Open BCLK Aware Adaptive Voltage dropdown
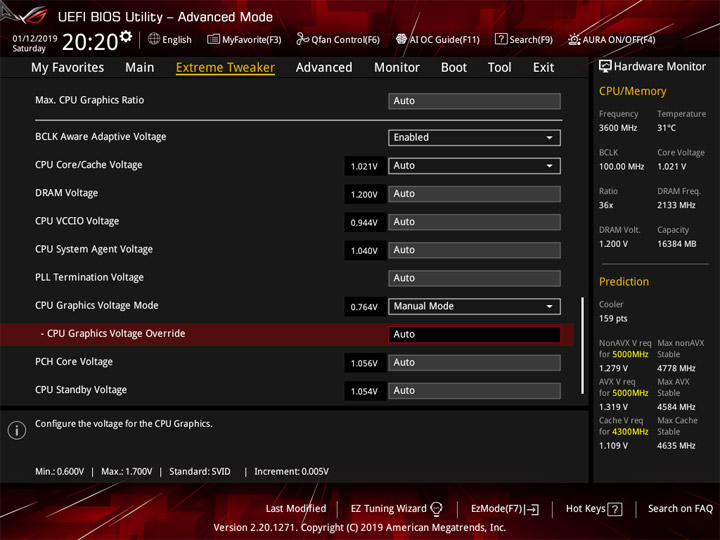Screen dimensions: 720x540 click(474, 138)
